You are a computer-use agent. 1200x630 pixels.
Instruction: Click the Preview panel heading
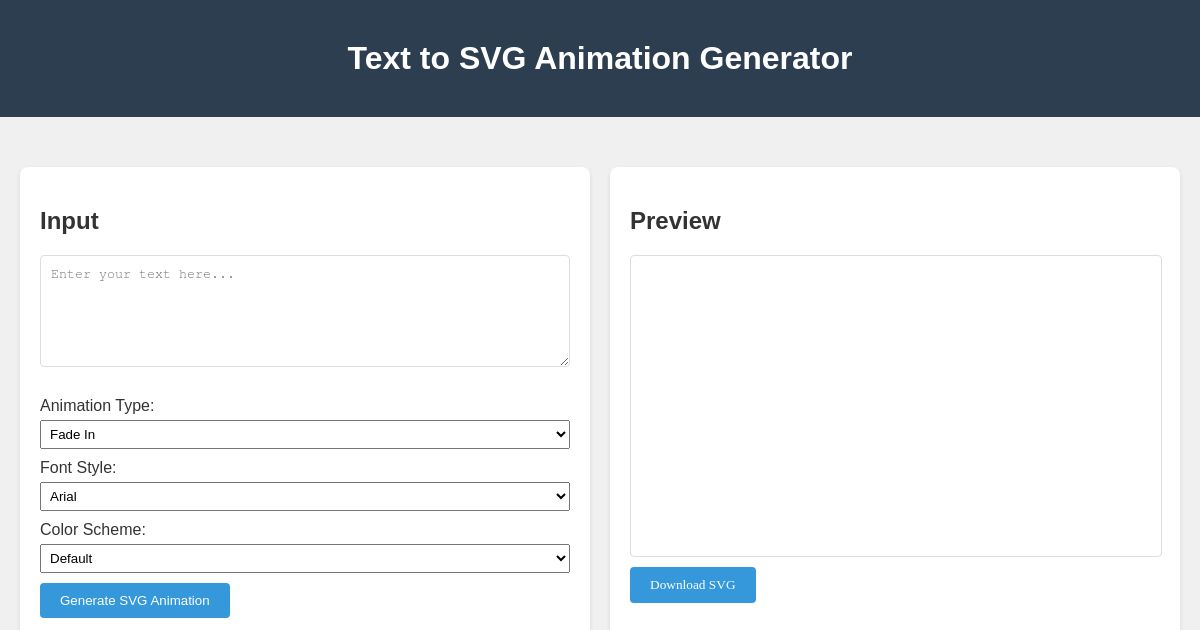tap(675, 221)
